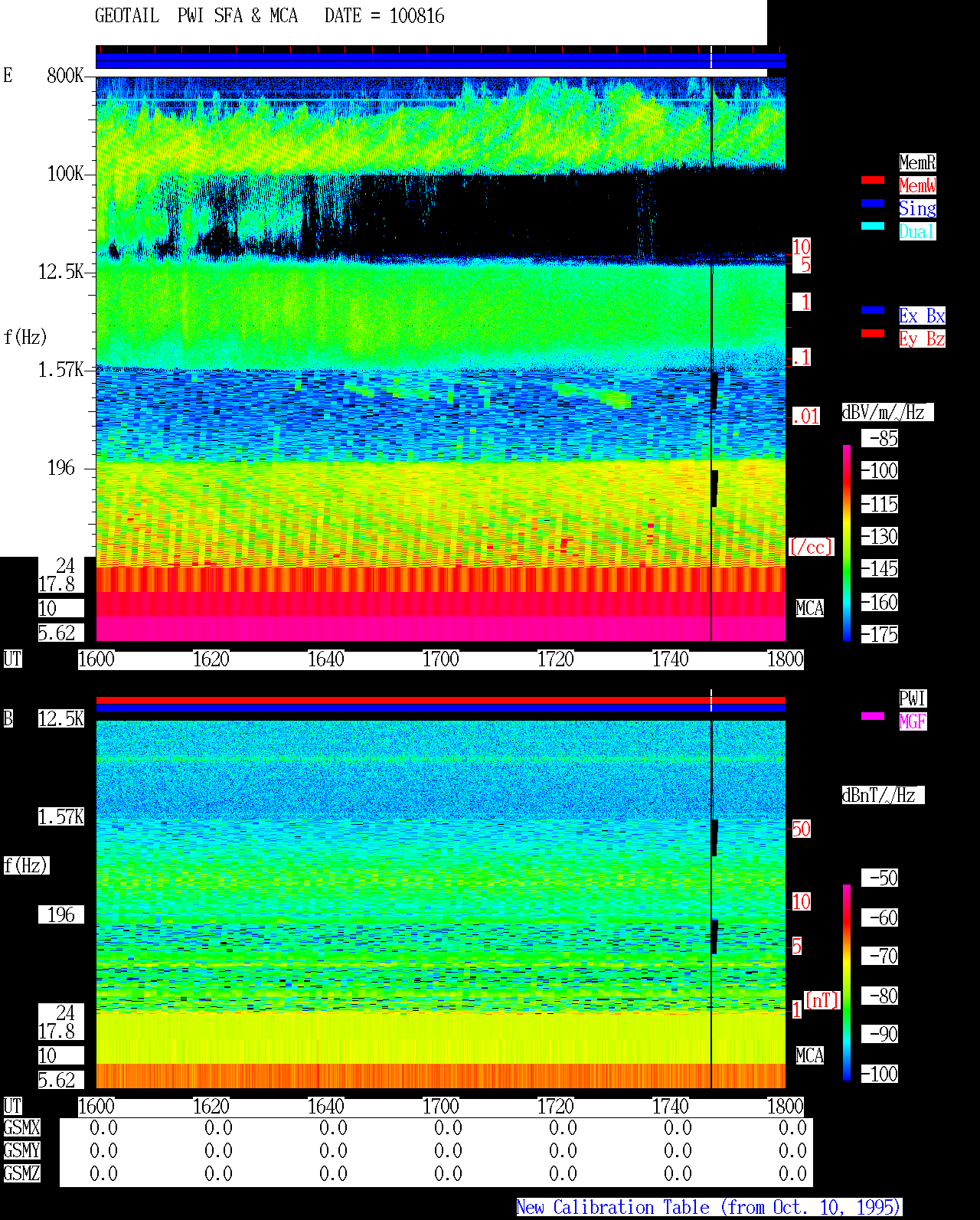The image size is (980, 1220).
Task: Click the 12.5K frequency label on B plot
Action: (61, 718)
